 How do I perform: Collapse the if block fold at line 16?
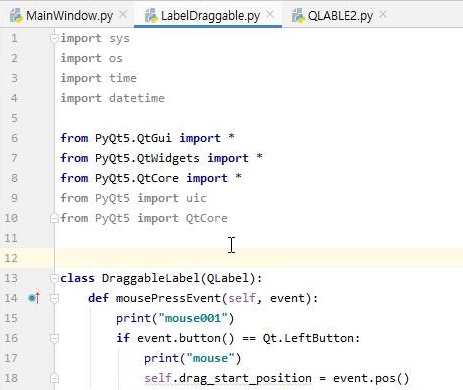tap(54, 338)
